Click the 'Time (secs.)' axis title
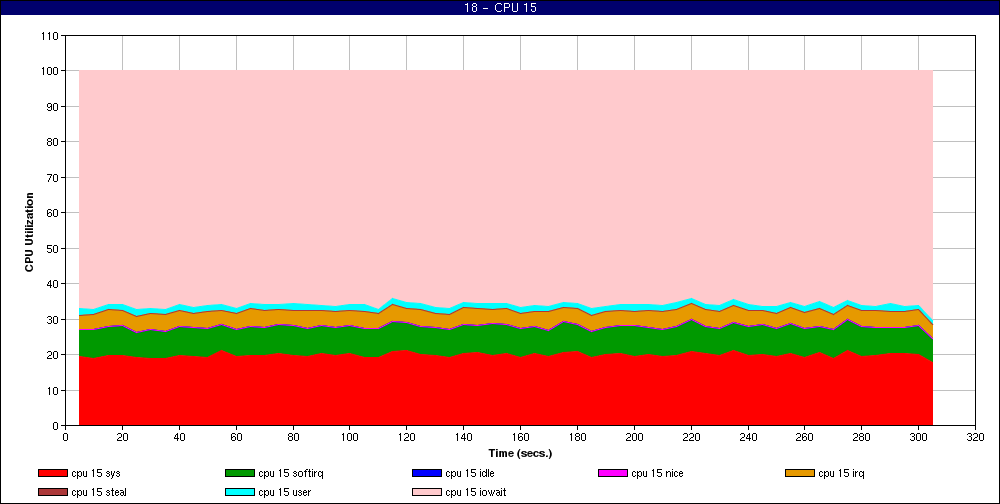The width and height of the screenshot is (1000, 504). click(520, 454)
